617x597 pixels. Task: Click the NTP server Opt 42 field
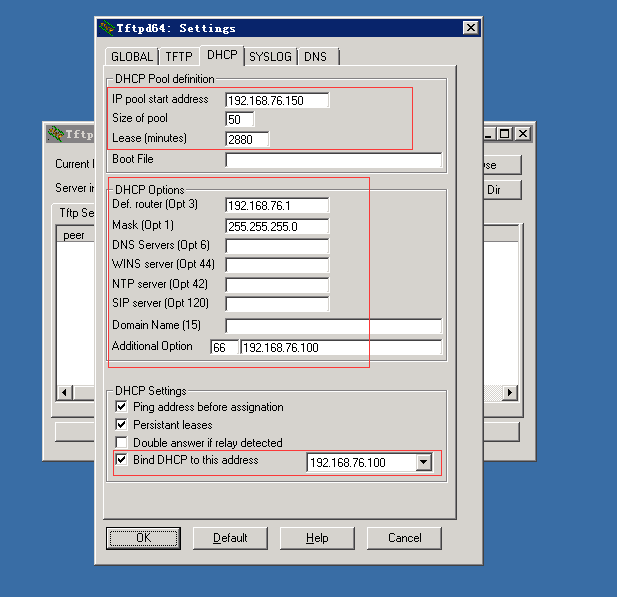(277, 285)
